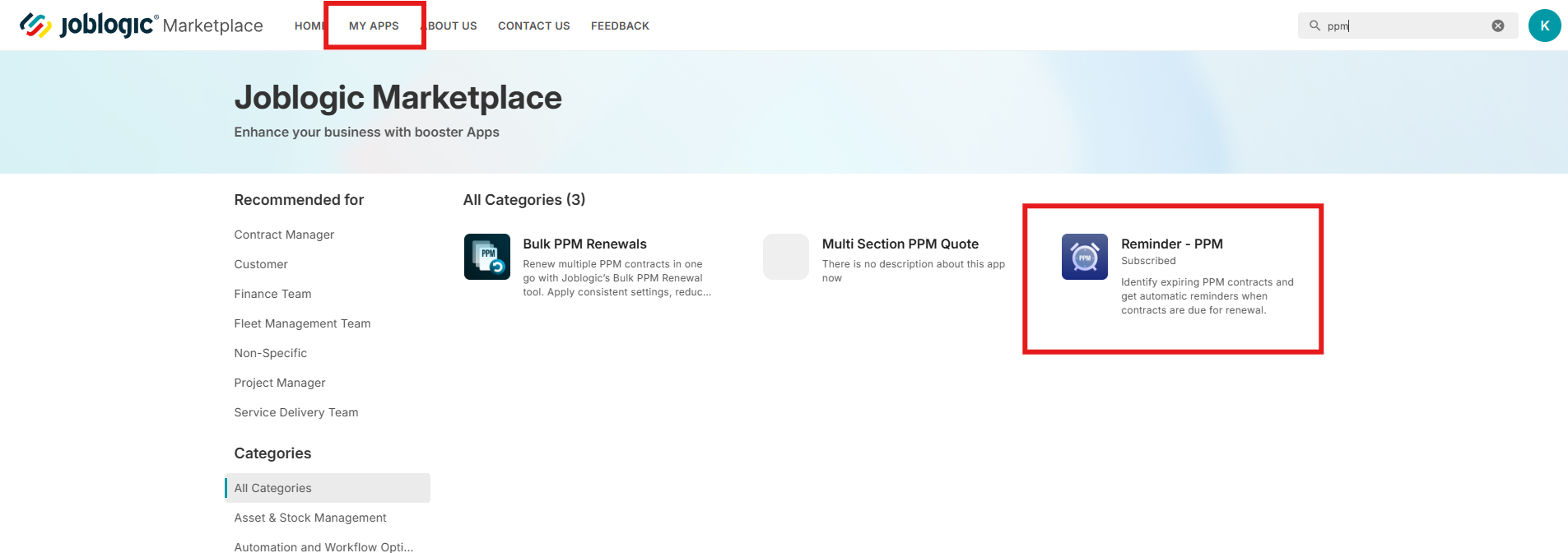The width and height of the screenshot is (1568, 553).
Task: Open the FEEDBACK menu item
Action: tap(620, 26)
